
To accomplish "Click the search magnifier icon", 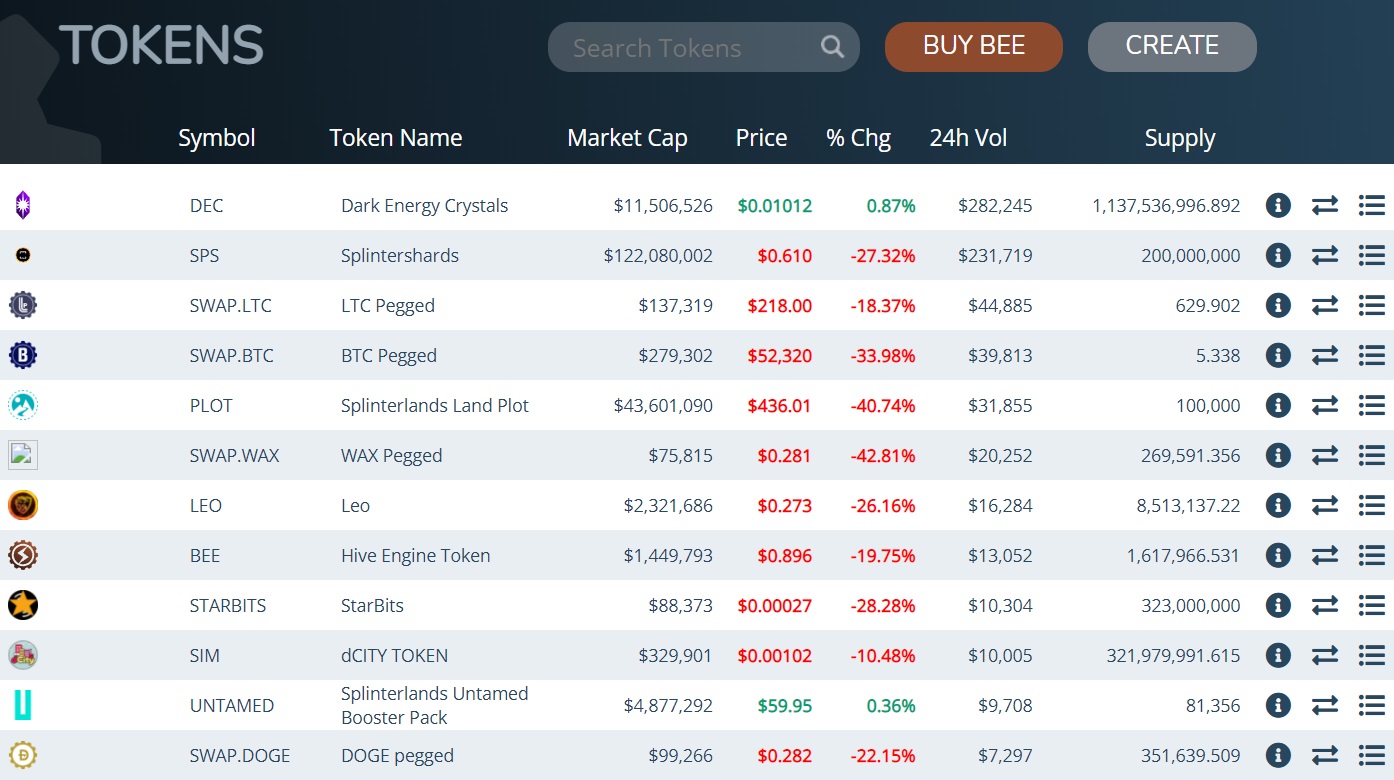I will [832, 47].
